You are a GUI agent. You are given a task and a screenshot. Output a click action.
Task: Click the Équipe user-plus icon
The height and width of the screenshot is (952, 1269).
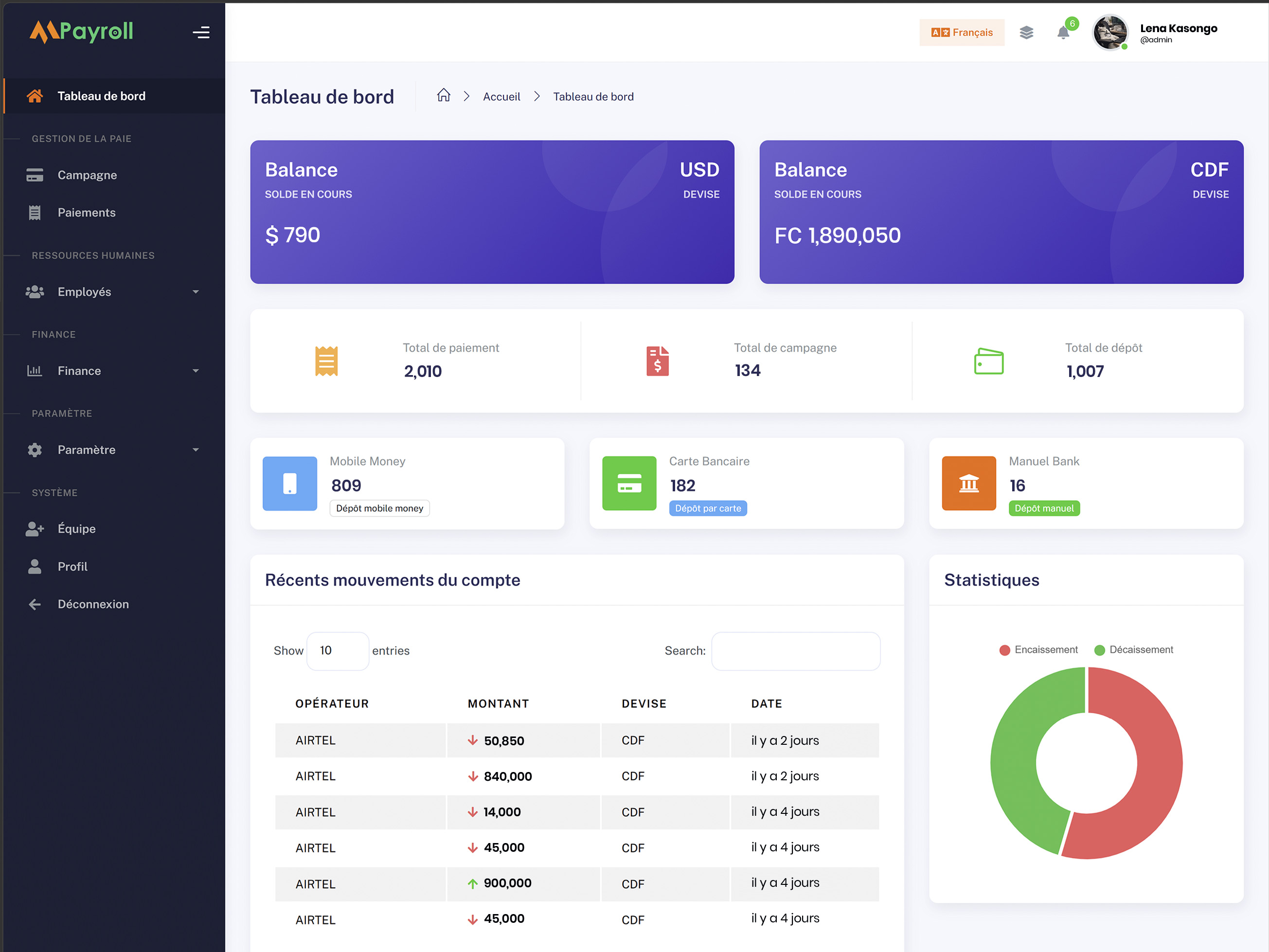35,528
